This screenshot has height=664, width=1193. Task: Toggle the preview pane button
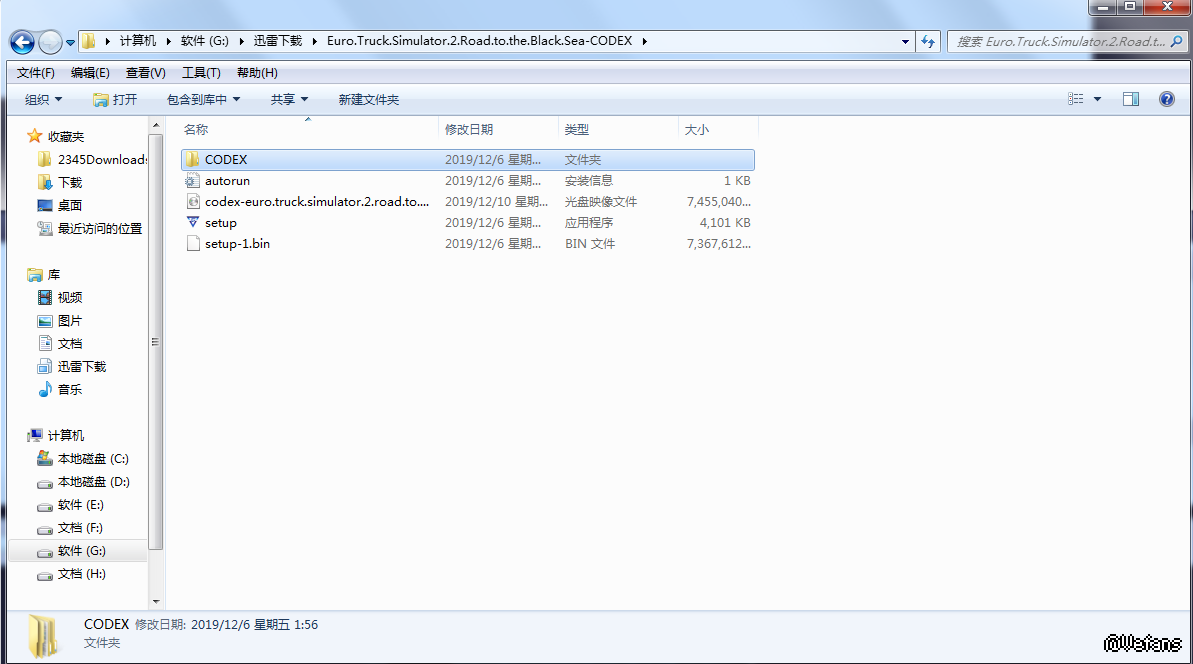[1131, 100]
